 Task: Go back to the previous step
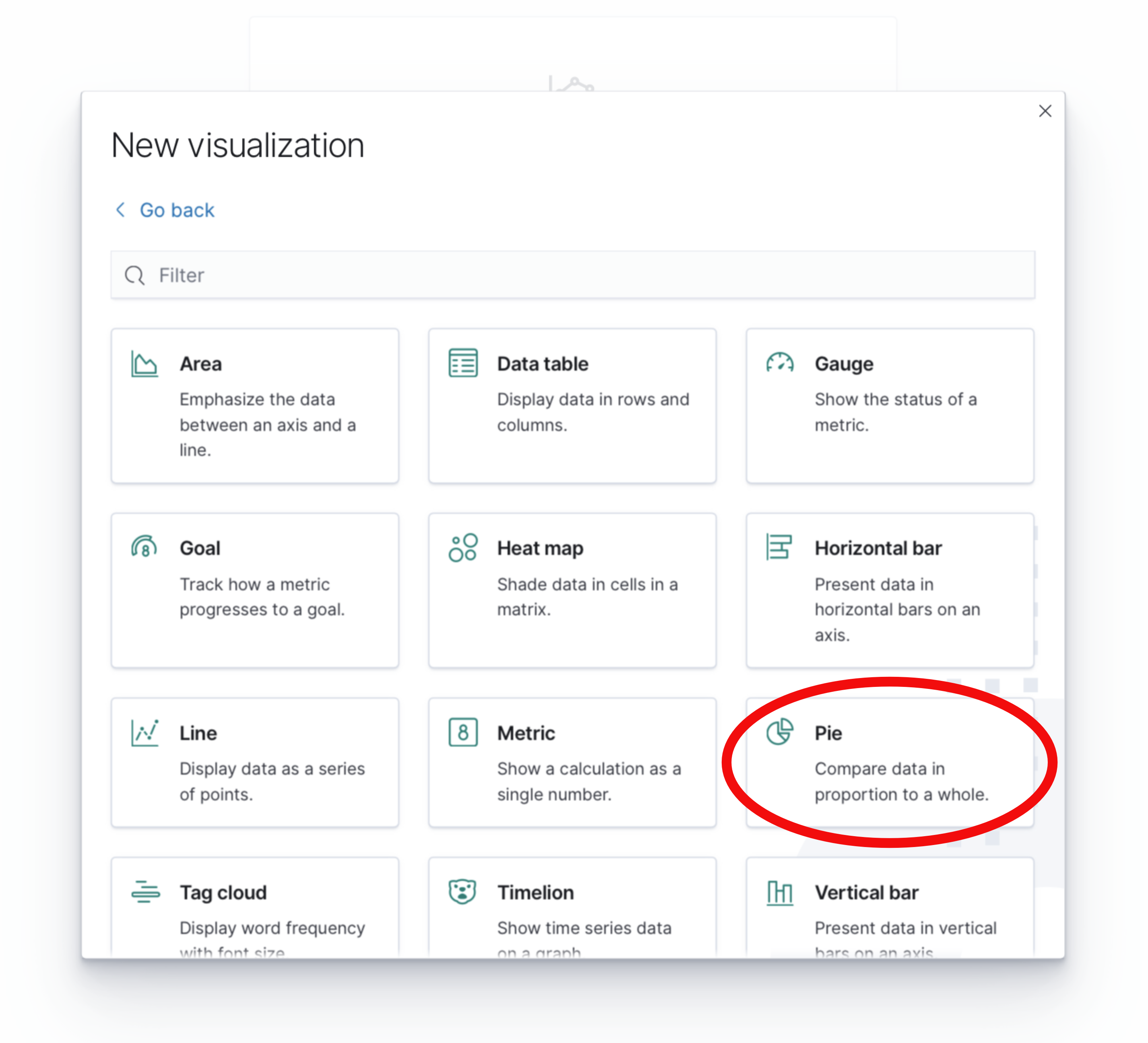tap(177, 210)
